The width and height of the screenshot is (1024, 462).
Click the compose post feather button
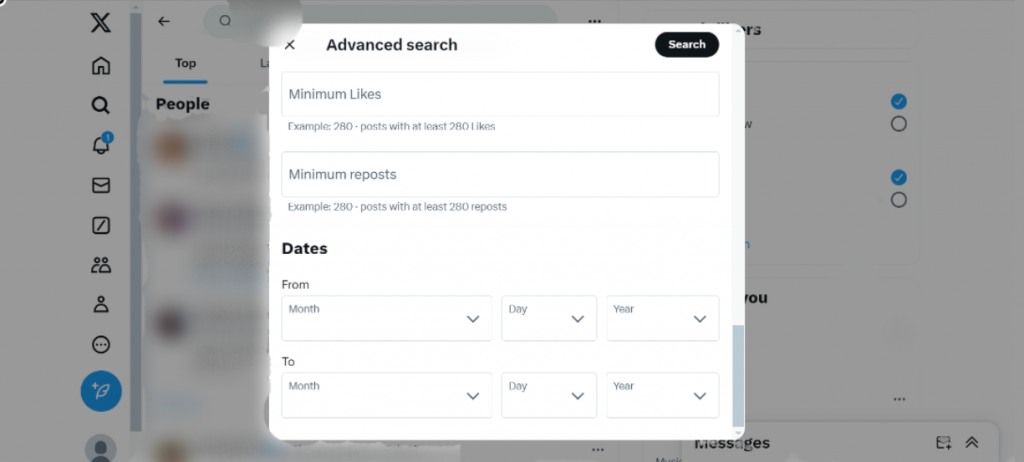[x=101, y=390]
